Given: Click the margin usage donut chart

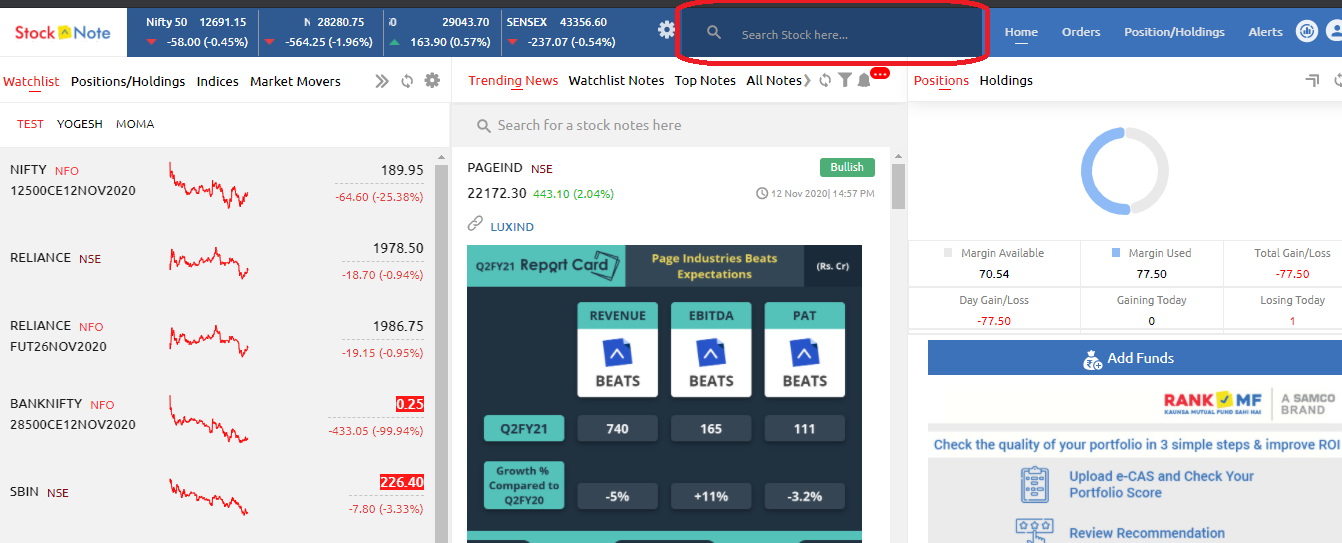Looking at the screenshot, I should coord(1125,171).
